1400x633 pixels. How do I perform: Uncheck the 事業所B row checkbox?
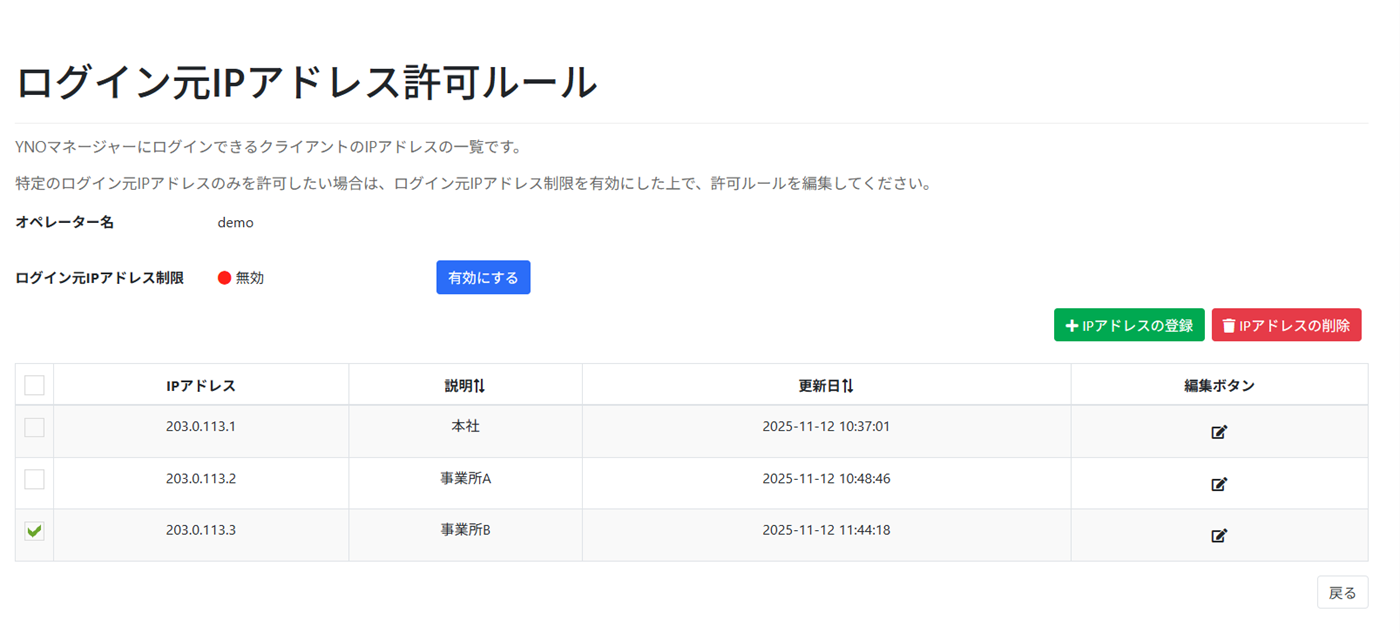(33, 531)
